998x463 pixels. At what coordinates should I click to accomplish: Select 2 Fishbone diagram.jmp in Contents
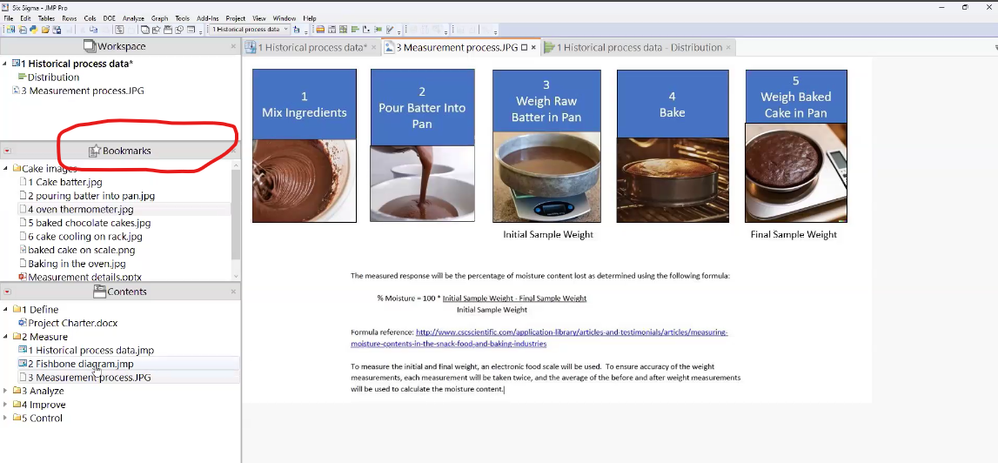point(81,364)
